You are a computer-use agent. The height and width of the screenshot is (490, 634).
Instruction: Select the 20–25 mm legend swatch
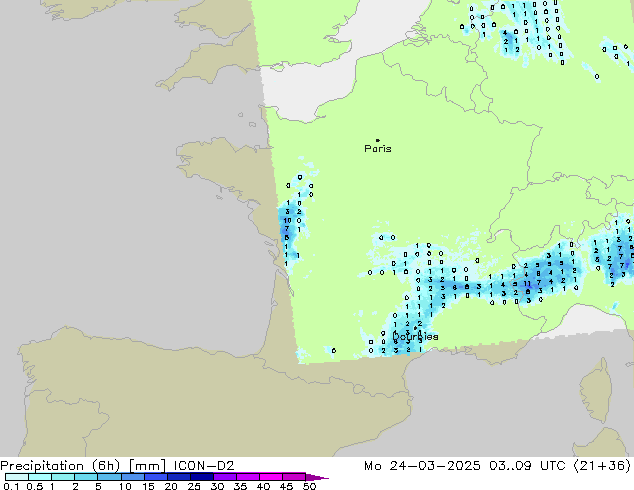pos(178,477)
